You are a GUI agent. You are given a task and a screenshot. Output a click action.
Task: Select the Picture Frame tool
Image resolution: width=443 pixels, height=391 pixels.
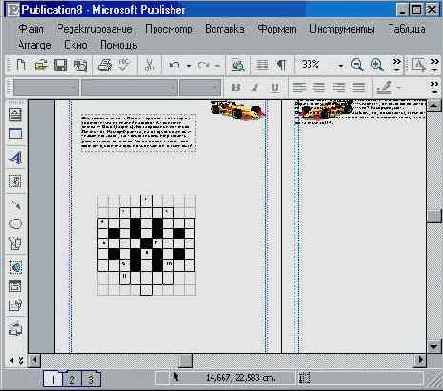[15, 182]
